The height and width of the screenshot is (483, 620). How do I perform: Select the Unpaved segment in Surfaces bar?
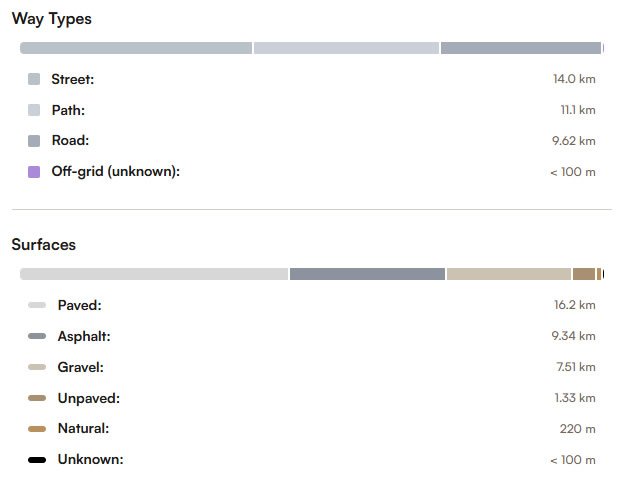pos(584,274)
